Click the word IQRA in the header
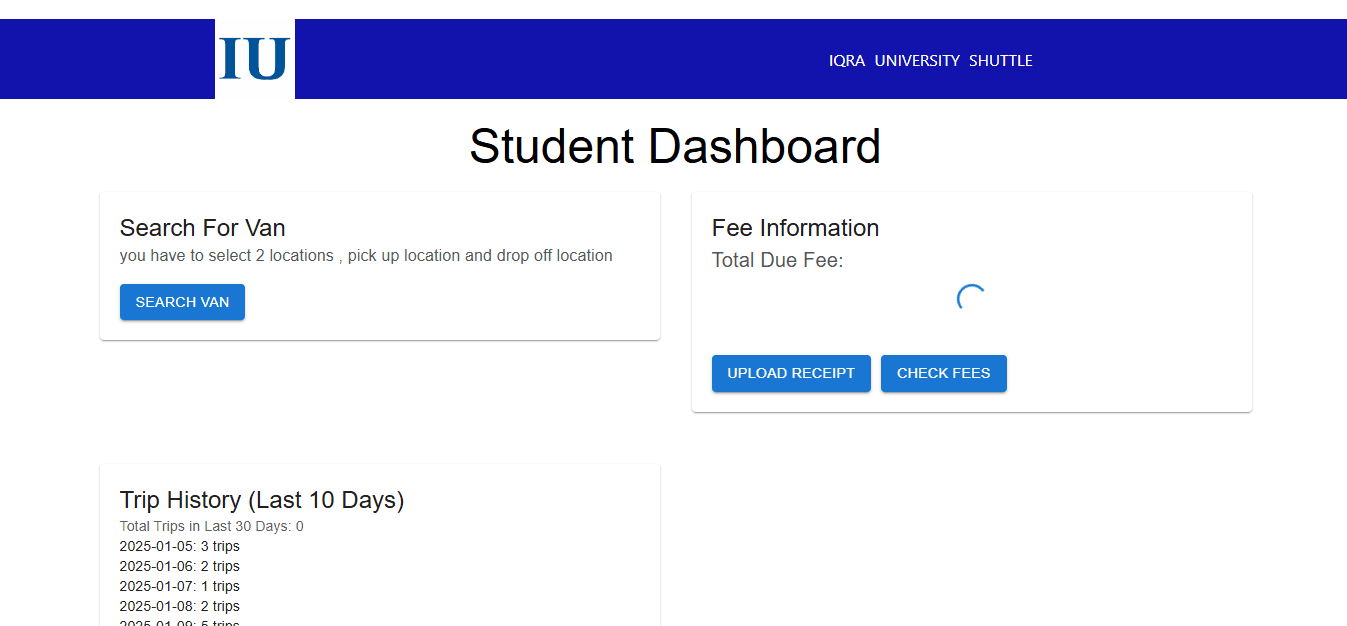Screen dimensions: 1347x626 pyautogui.click(x=847, y=61)
